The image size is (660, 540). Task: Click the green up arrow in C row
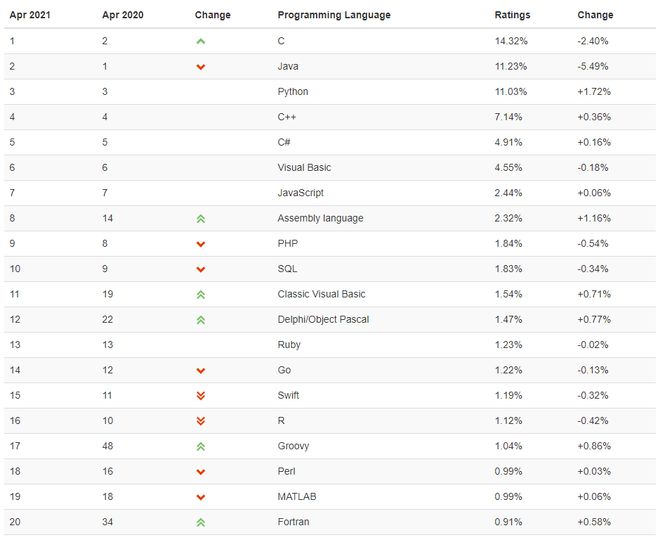[201, 41]
